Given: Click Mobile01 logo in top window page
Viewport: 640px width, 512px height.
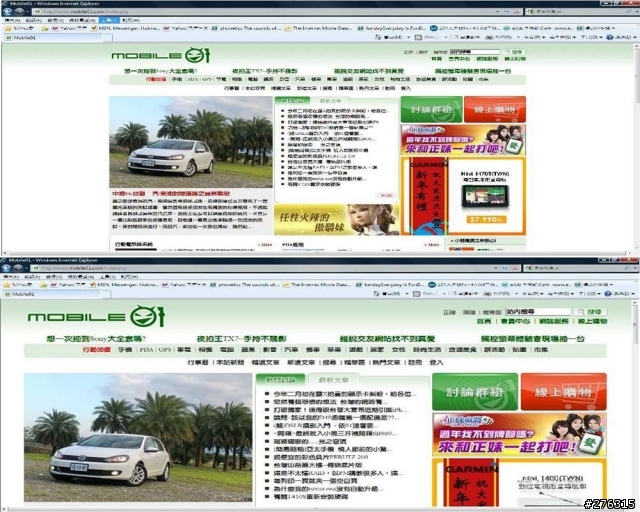Looking at the screenshot, I should tap(161, 55).
